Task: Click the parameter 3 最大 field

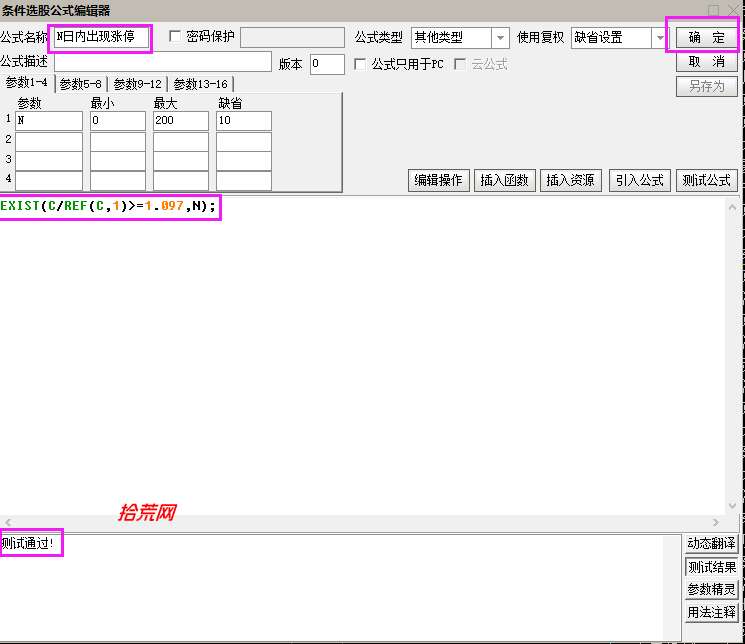Action: click(181, 161)
